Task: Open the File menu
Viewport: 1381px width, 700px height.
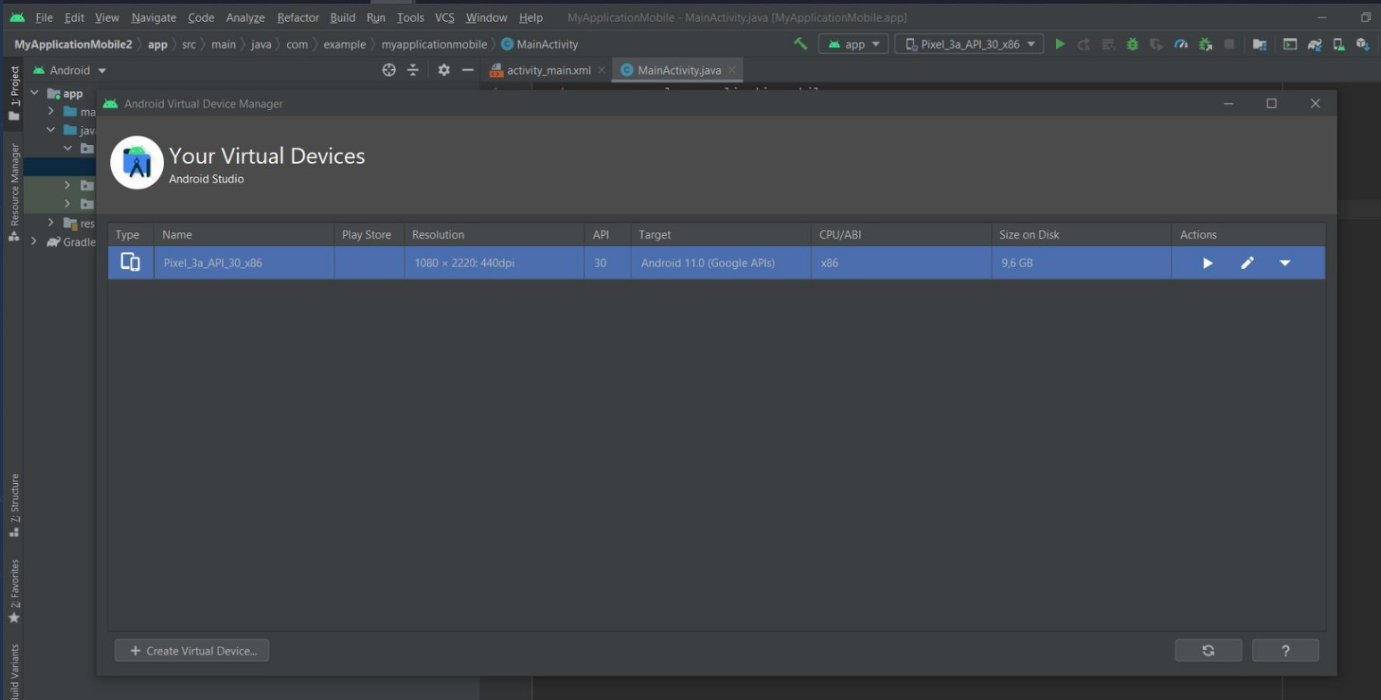Action: tap(44, 18)
